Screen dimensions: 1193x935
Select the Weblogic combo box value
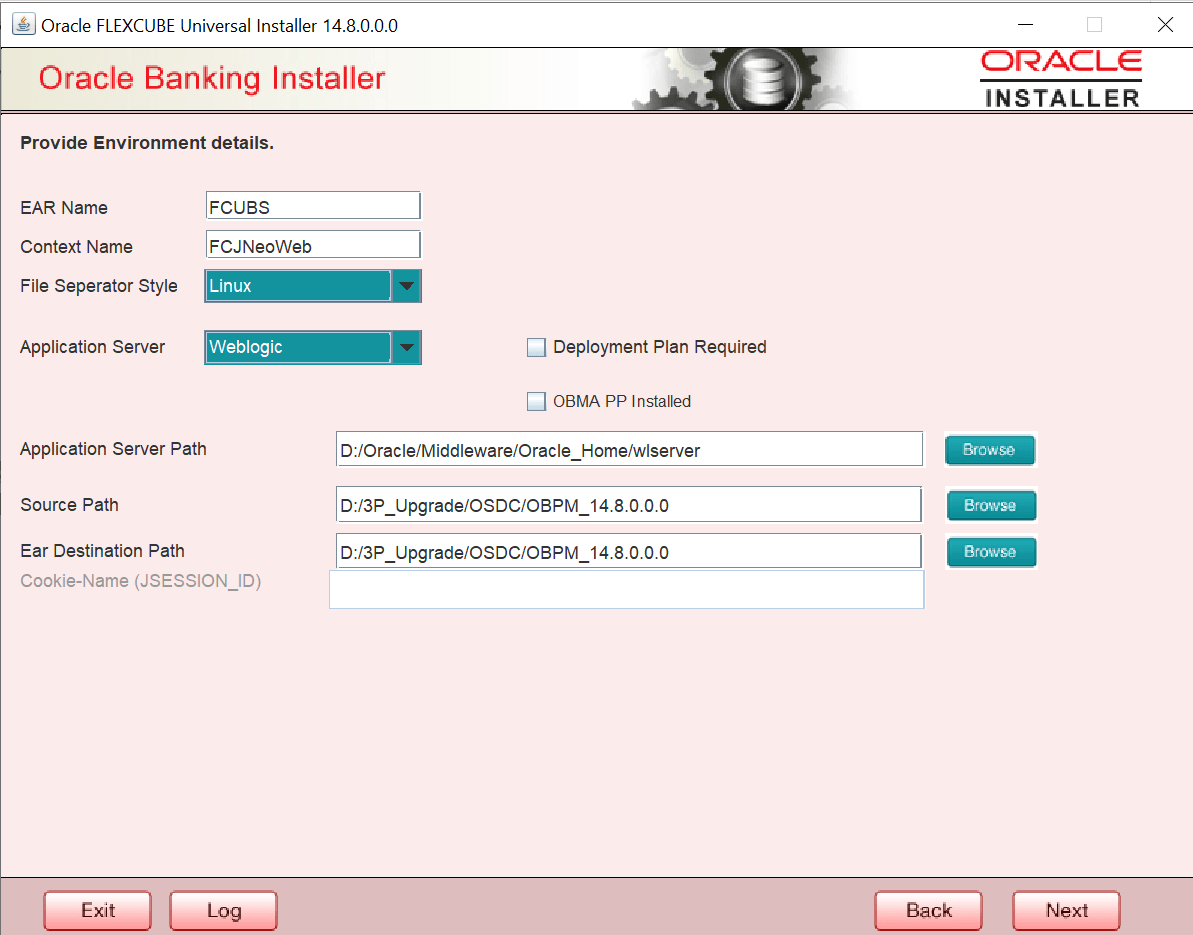[x=298, y=348]
